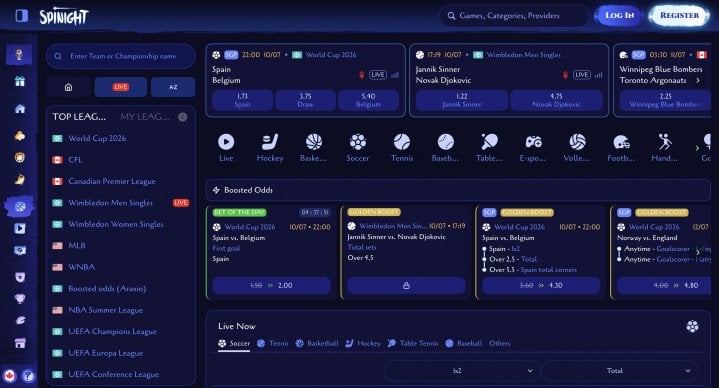Advance featured matches carousel with arrow
This screenshot has width=719, height=388.
[698, 80]
